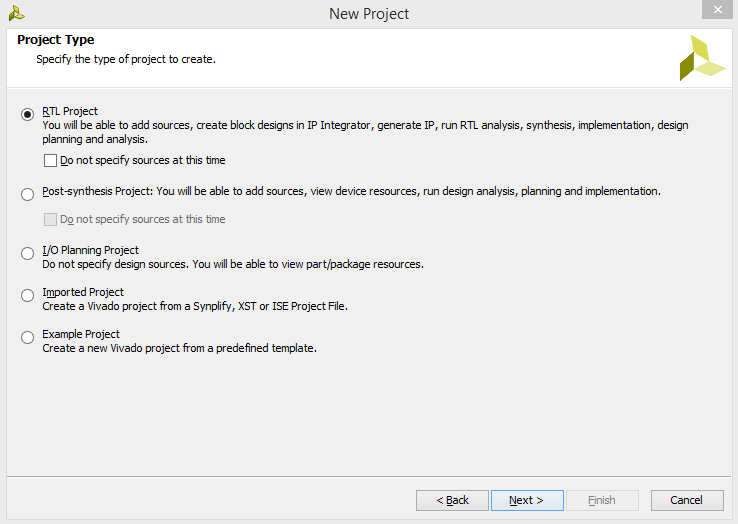Click the disabled checkbox under Post-synthesis Project
The height and width of the screenshot is (524, 738).
[x=50, y=219]
